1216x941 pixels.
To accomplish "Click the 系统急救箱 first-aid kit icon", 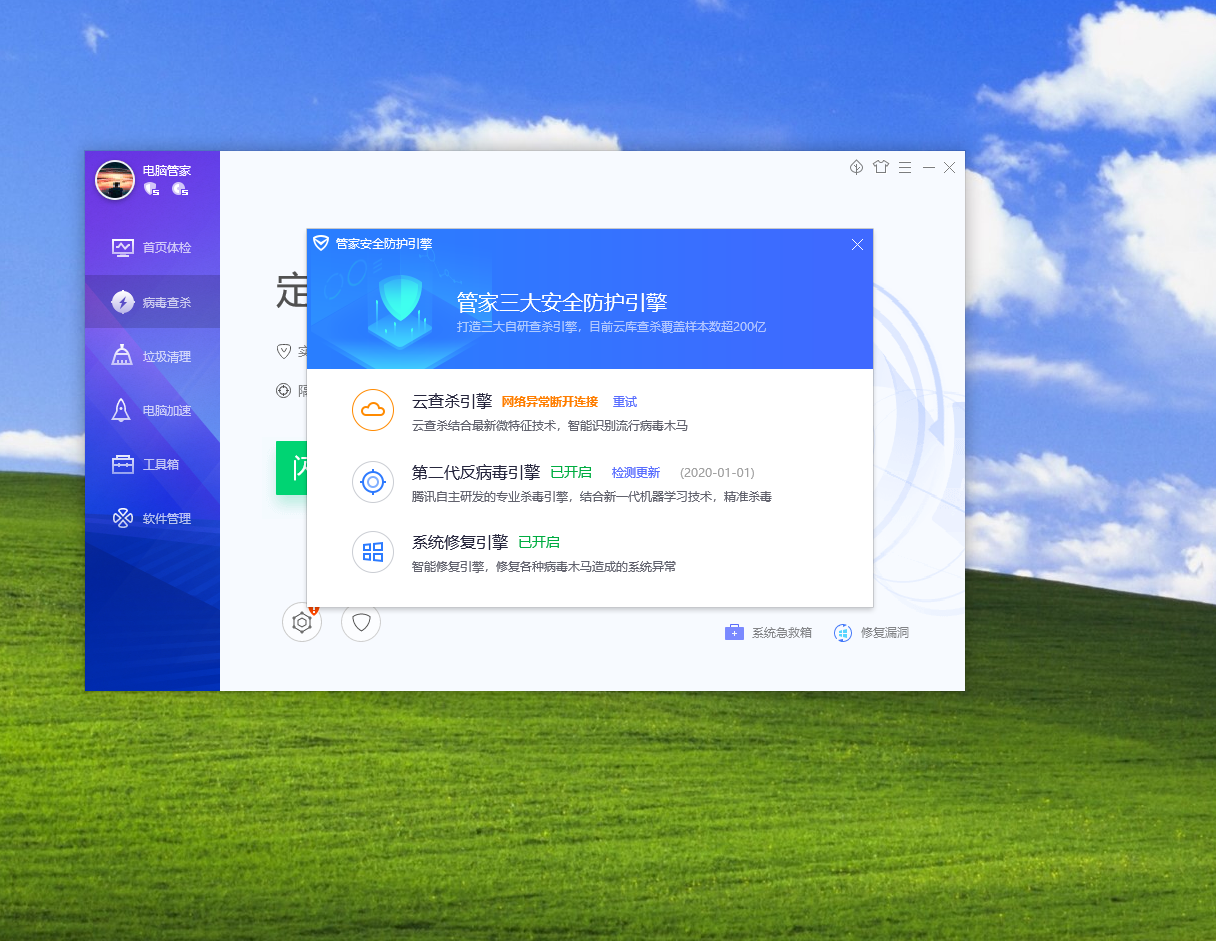I will [x=734, y=633].
